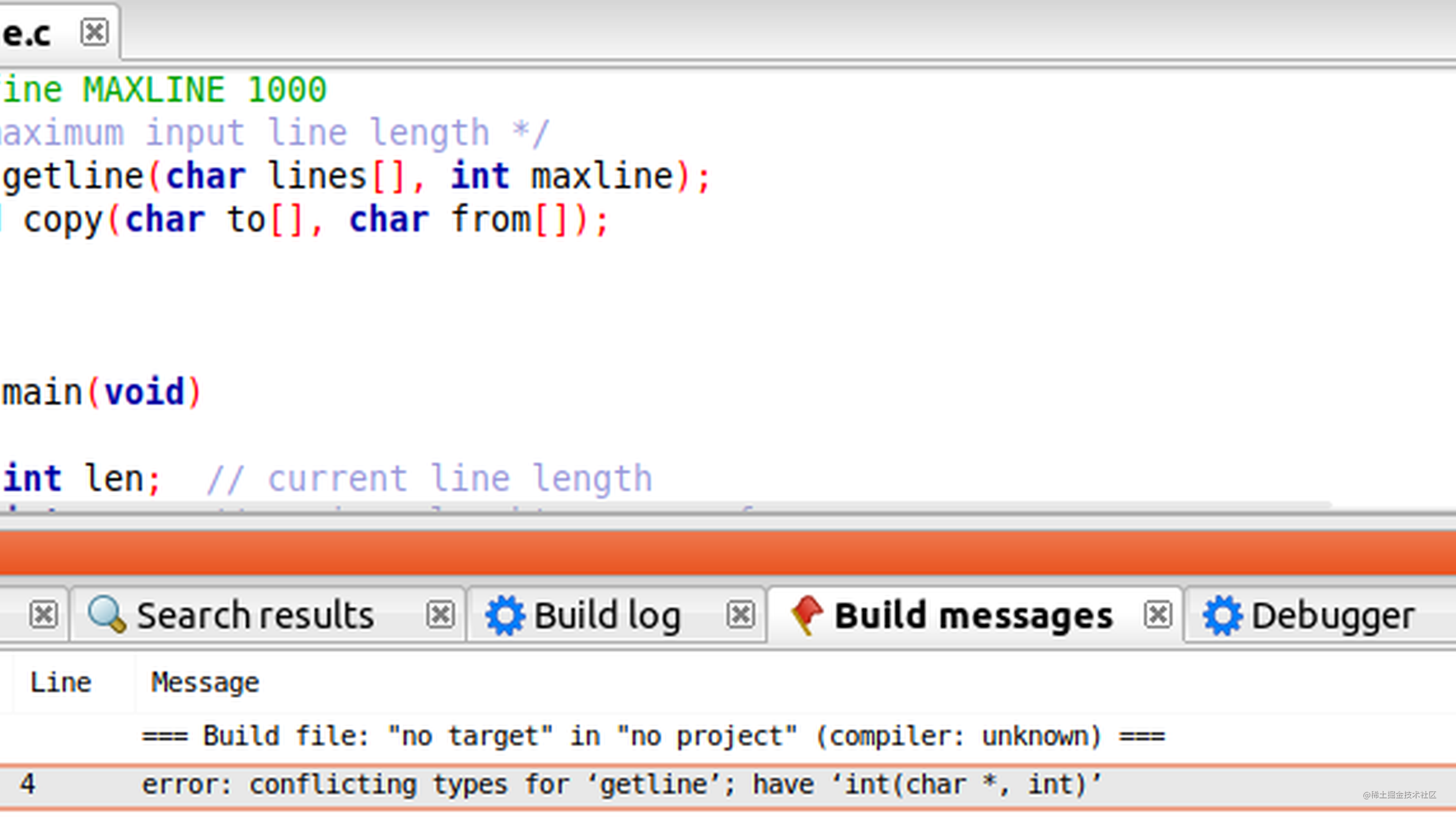Click the Message column header
This screenshot has width=1456, height=819.
point(204,682)
